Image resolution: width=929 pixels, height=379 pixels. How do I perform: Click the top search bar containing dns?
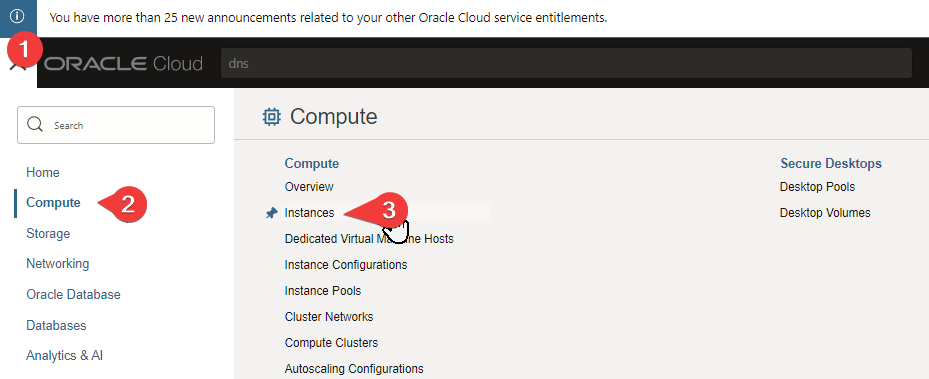566,63
